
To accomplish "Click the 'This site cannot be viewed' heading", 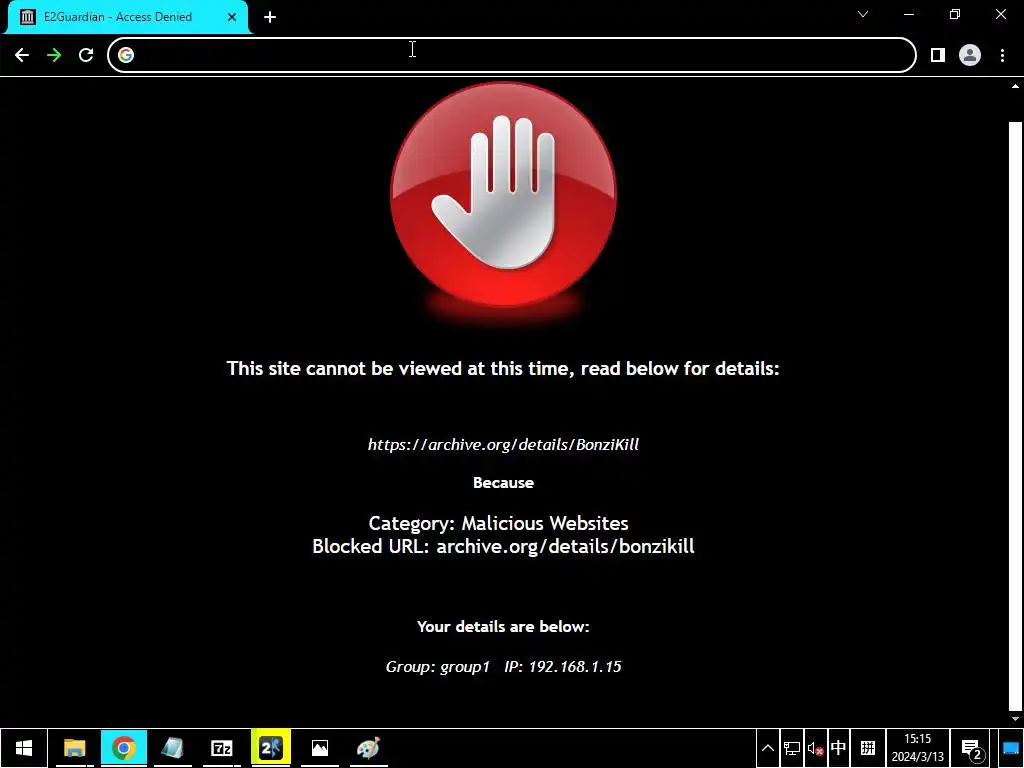I will click(504, 368).
